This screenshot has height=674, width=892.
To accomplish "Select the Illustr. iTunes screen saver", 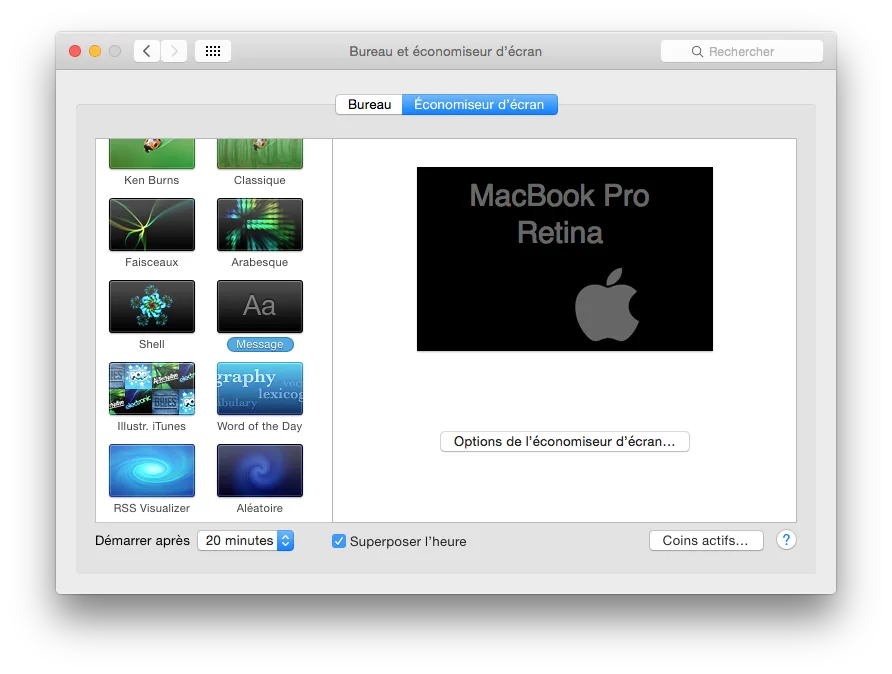I will (152, 388).
